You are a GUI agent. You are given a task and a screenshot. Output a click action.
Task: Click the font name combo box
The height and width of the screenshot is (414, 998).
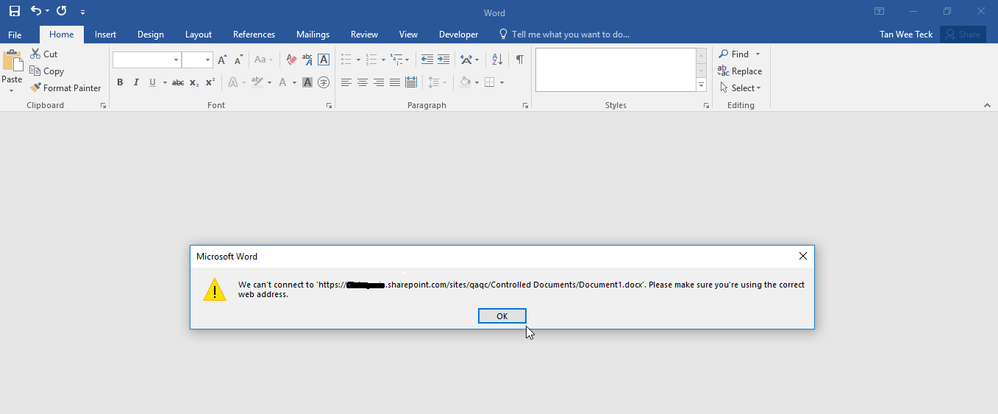146,60
